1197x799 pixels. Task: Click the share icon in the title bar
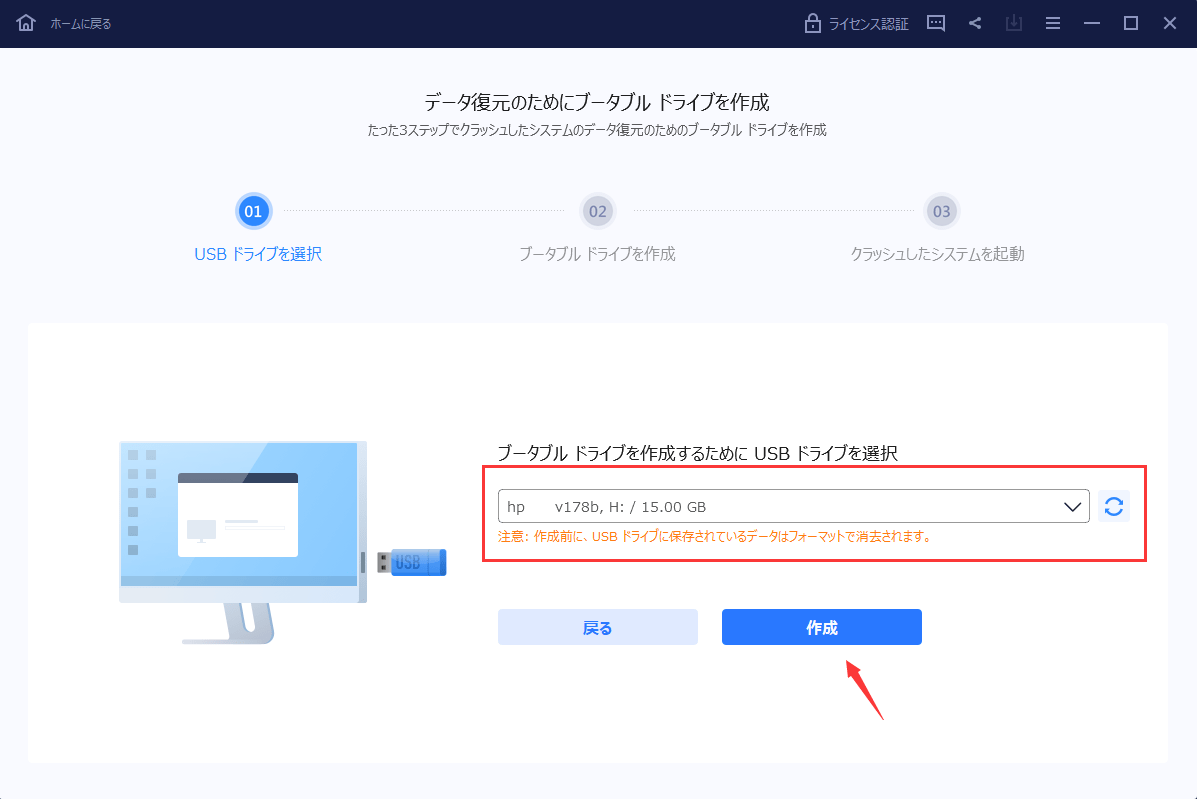975,23
